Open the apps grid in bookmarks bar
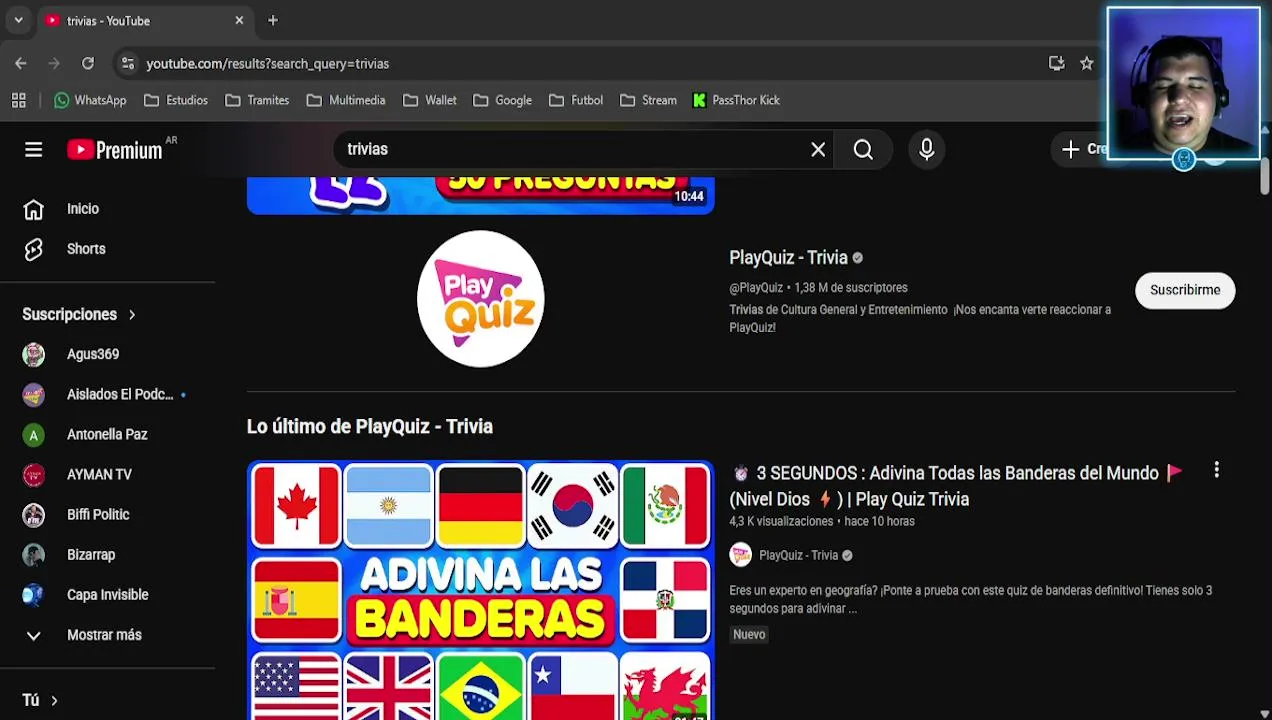The width and height of the screenshot is (1272, 720). coord(18,100)
